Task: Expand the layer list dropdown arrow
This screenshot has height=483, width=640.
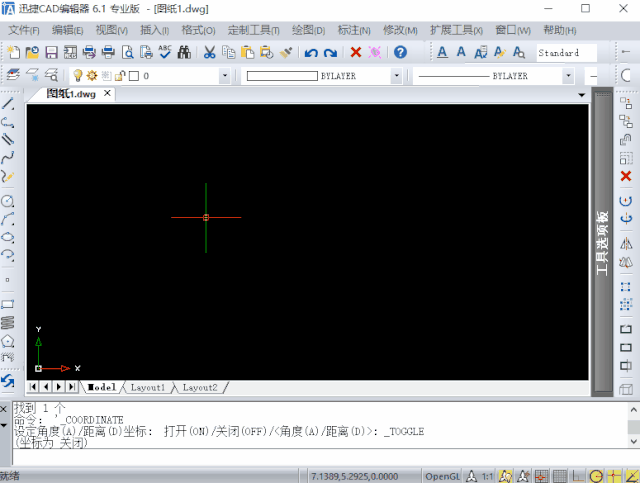Action: (x=224, y=76)
